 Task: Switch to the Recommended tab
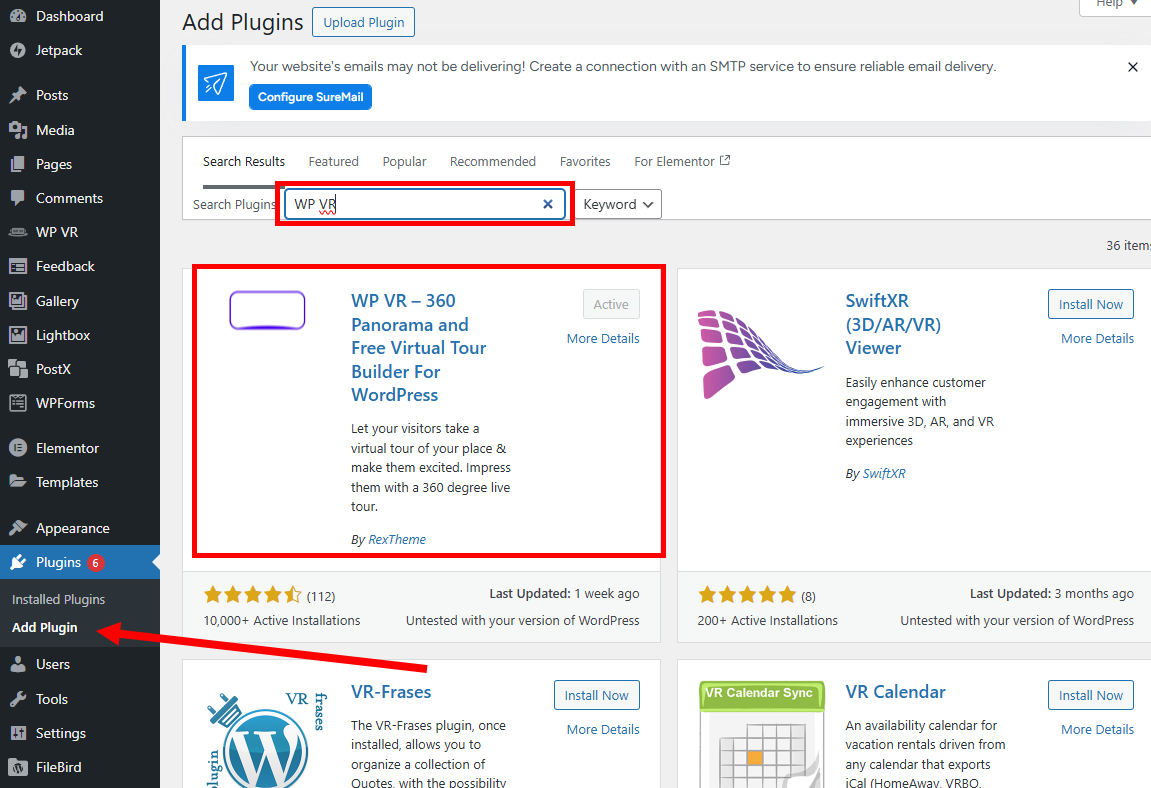pyautogui.click(x=493, y=162)
